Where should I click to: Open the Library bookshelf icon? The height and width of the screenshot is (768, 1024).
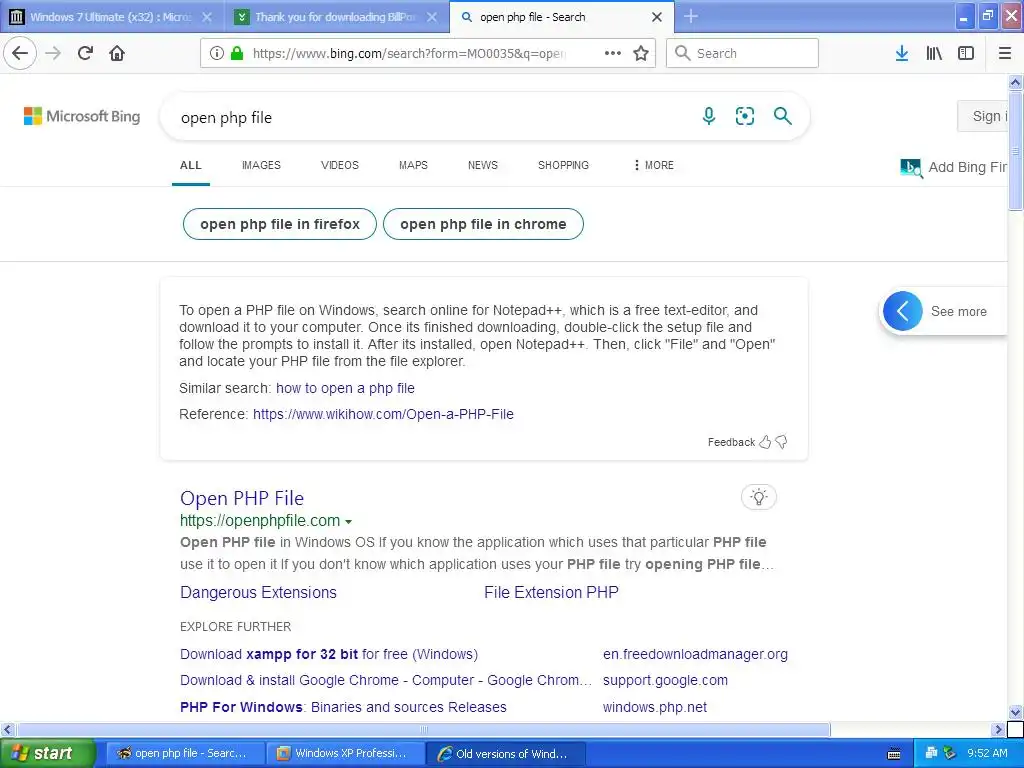point(934,53)
